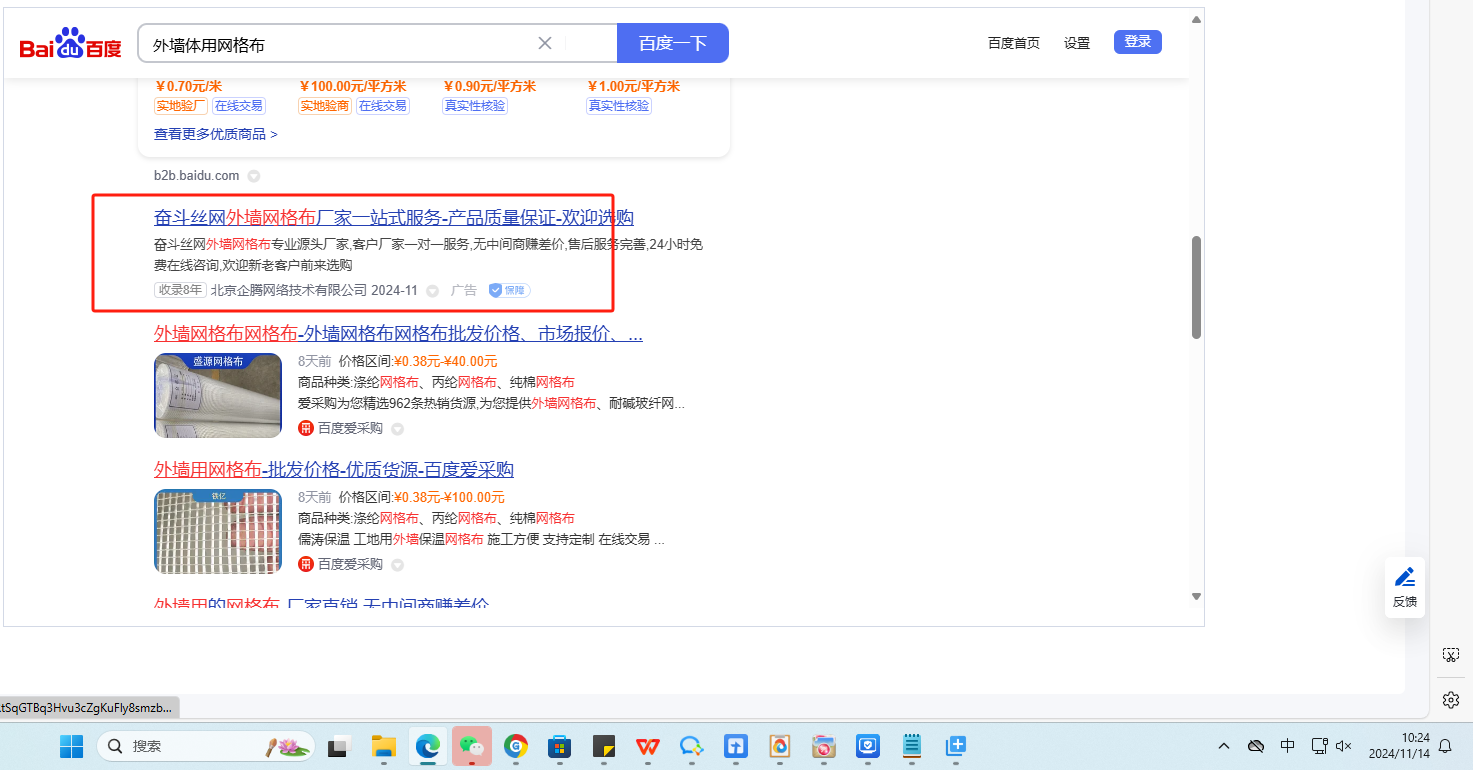Open the sidebar settings gear icon
Viewport: 1473px width, 770px height.
(x=1451, y=700)
